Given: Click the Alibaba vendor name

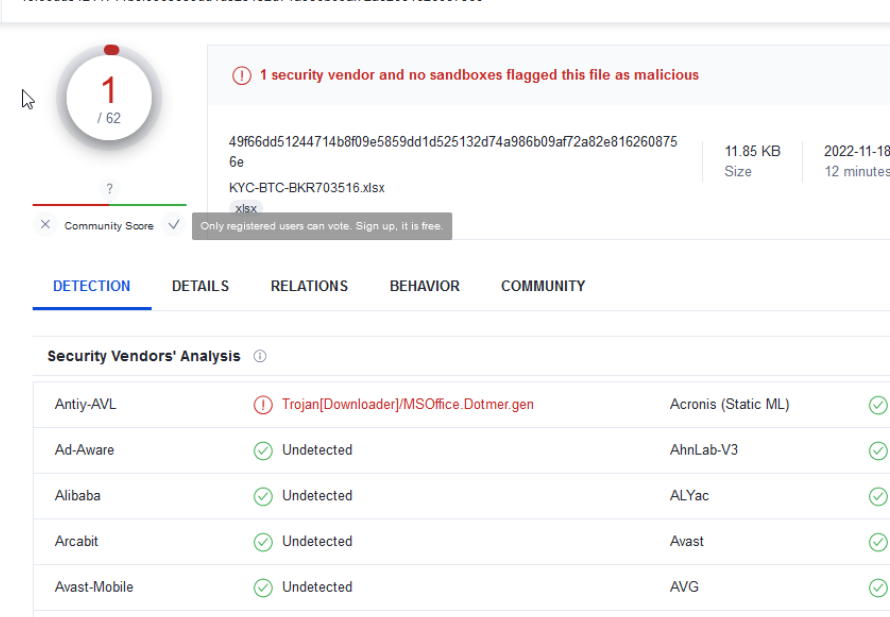Looking at the screenshot, I should (x=77, y=496).
